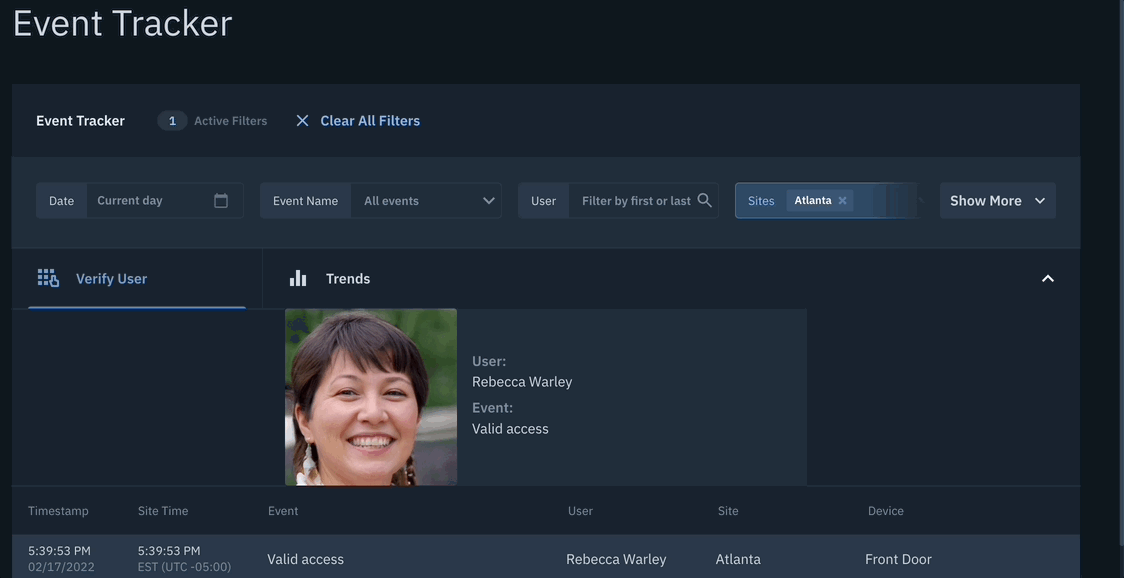Click the Event Tracker page title
This screenshot has height=578, width=1124.
[x=123, y=23]
